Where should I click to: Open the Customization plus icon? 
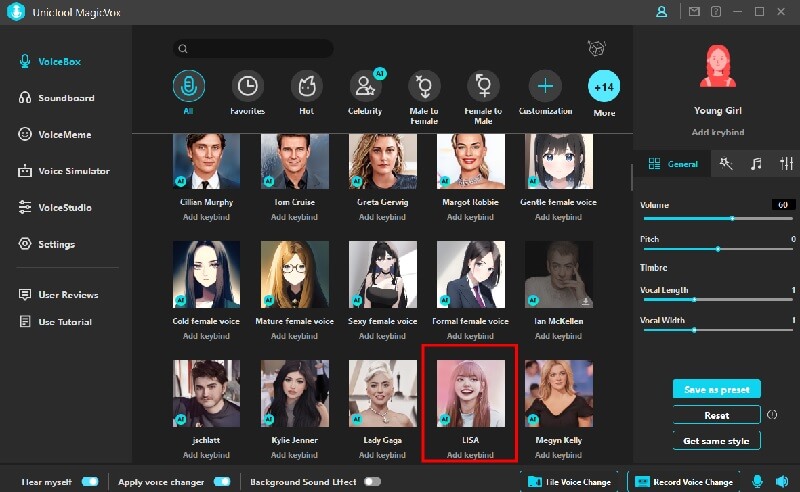(545, 87)
